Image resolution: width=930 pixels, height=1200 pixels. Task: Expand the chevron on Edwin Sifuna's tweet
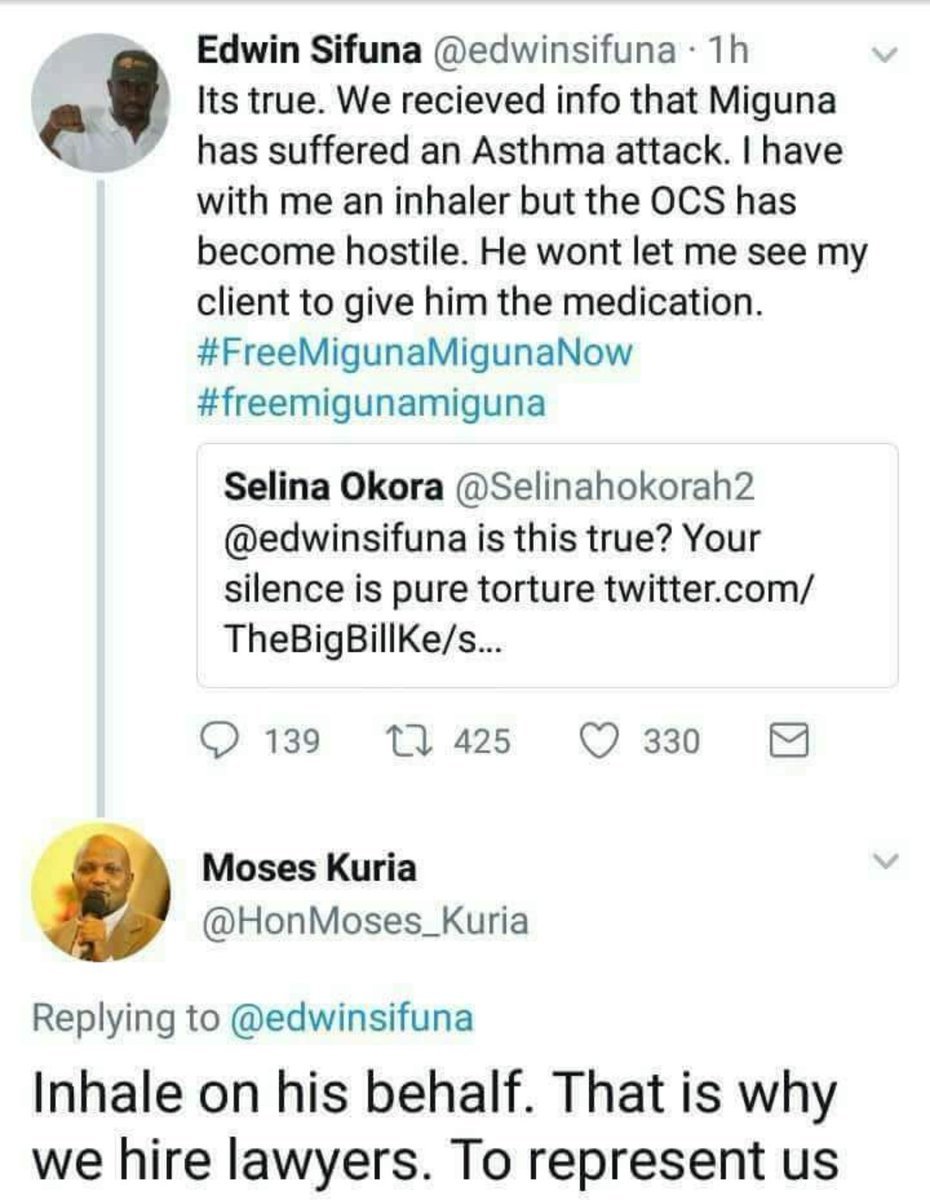click(880, 55)
